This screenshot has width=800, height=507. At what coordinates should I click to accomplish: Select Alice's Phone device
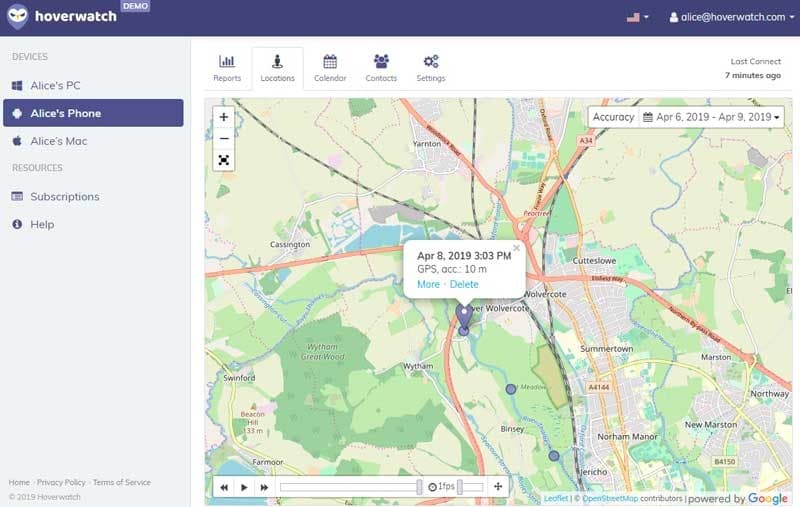point(93,113)
